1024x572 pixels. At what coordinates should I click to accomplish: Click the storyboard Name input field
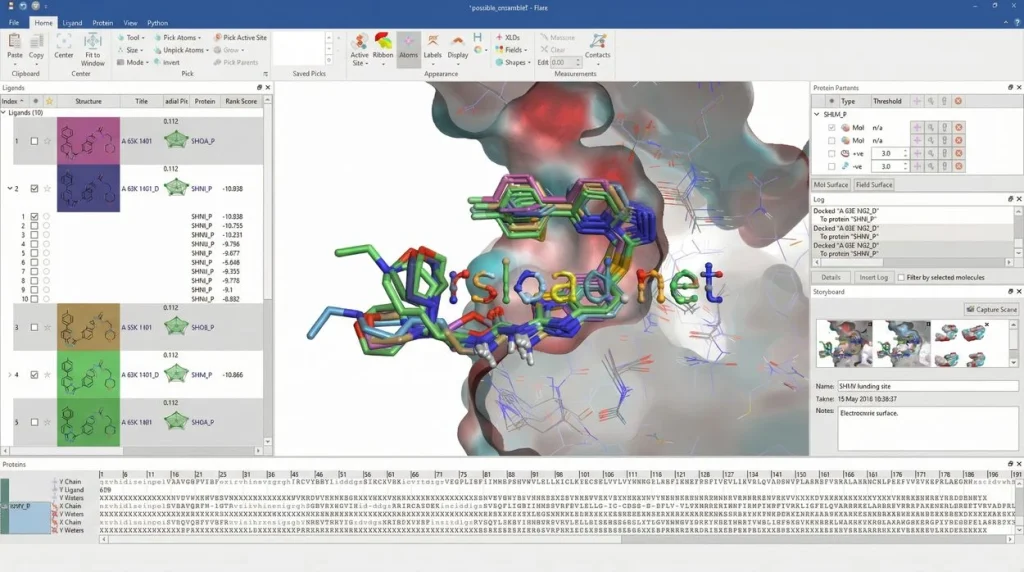tap(928, 385)
